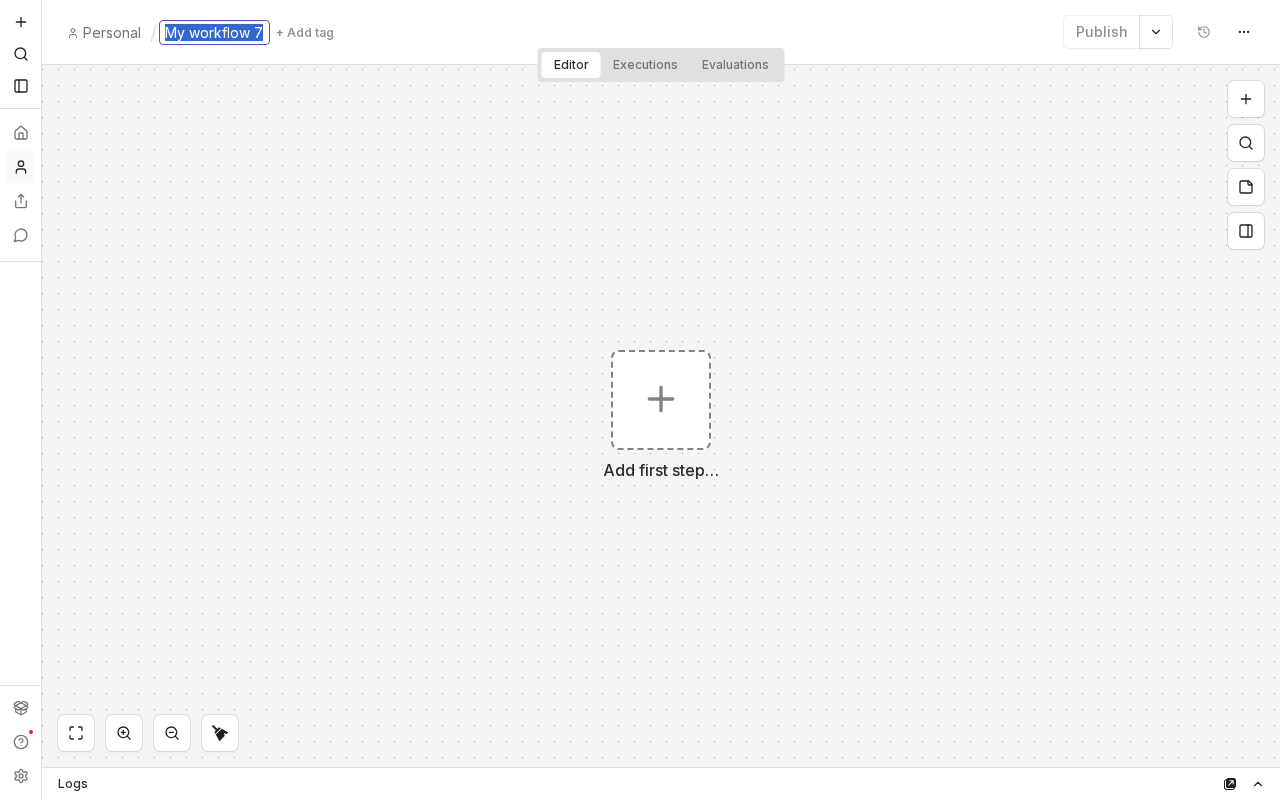The width and height of the screenshot is (1280, 800).
Task: Expand the Publish dropdown arrow
Action: 1156,32
